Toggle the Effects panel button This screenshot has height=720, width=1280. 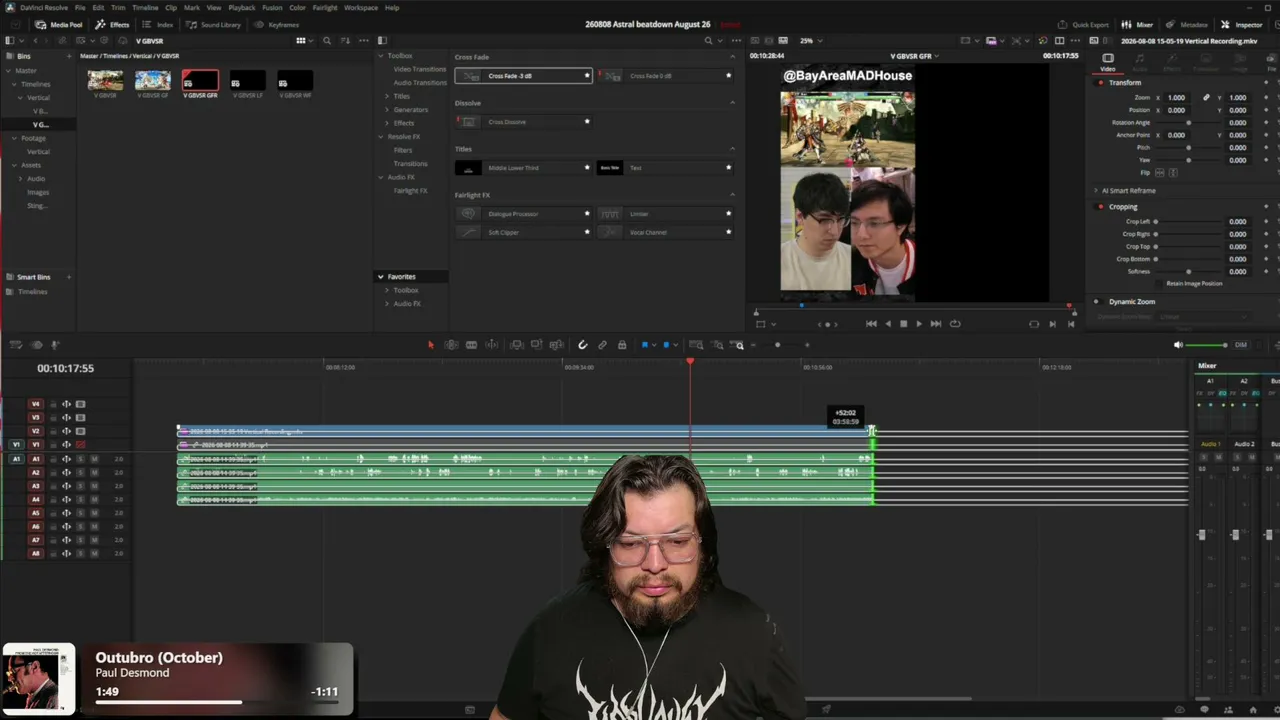(x=112, y=24)
